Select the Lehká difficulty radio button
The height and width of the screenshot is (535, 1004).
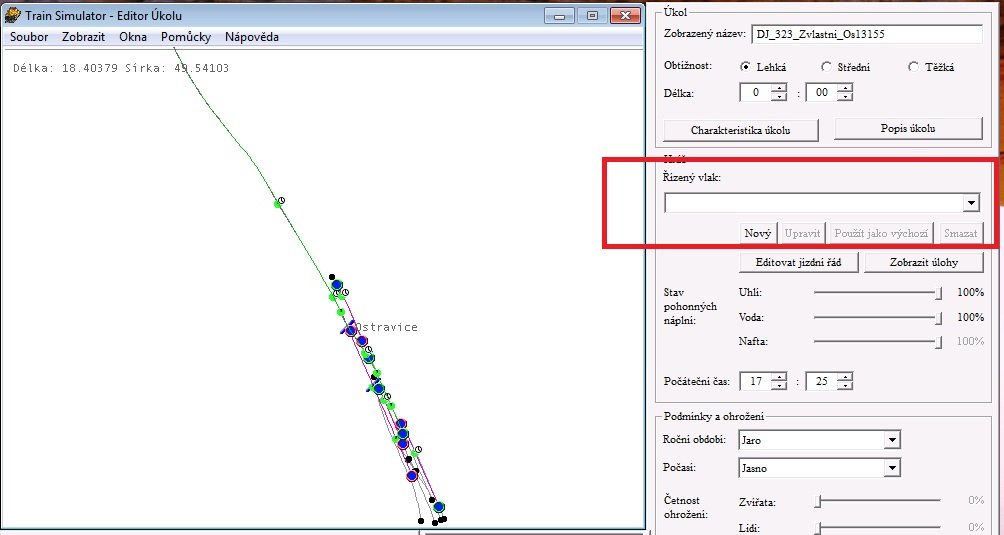click(745, 67)
